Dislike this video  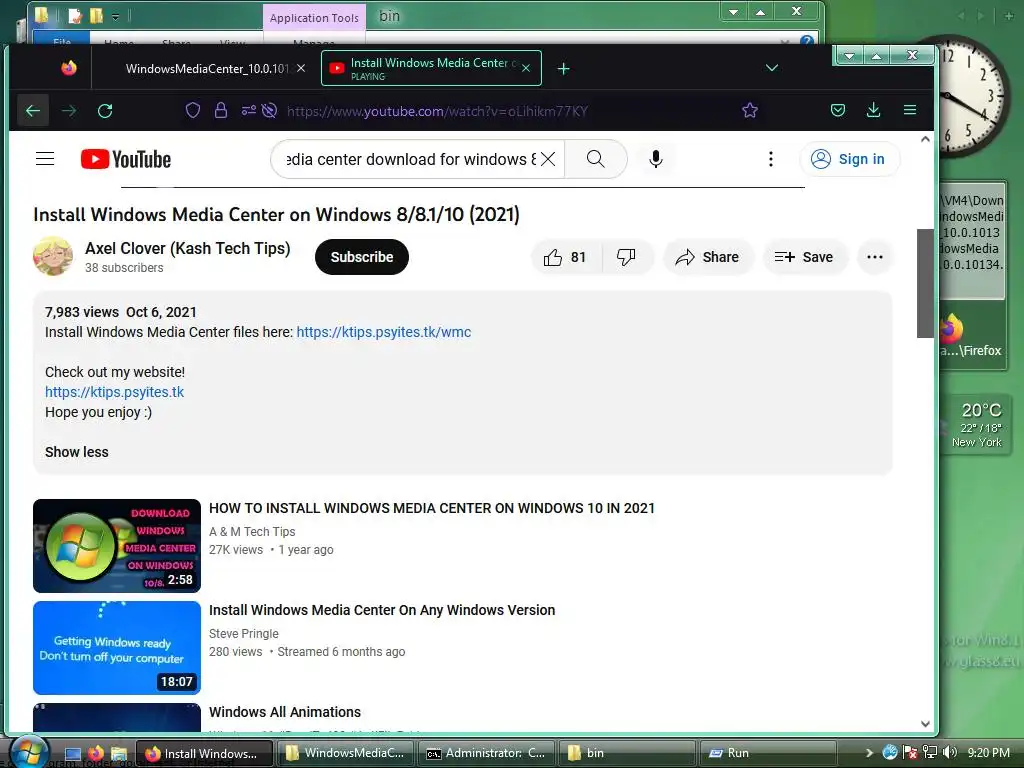coord(626,257)
